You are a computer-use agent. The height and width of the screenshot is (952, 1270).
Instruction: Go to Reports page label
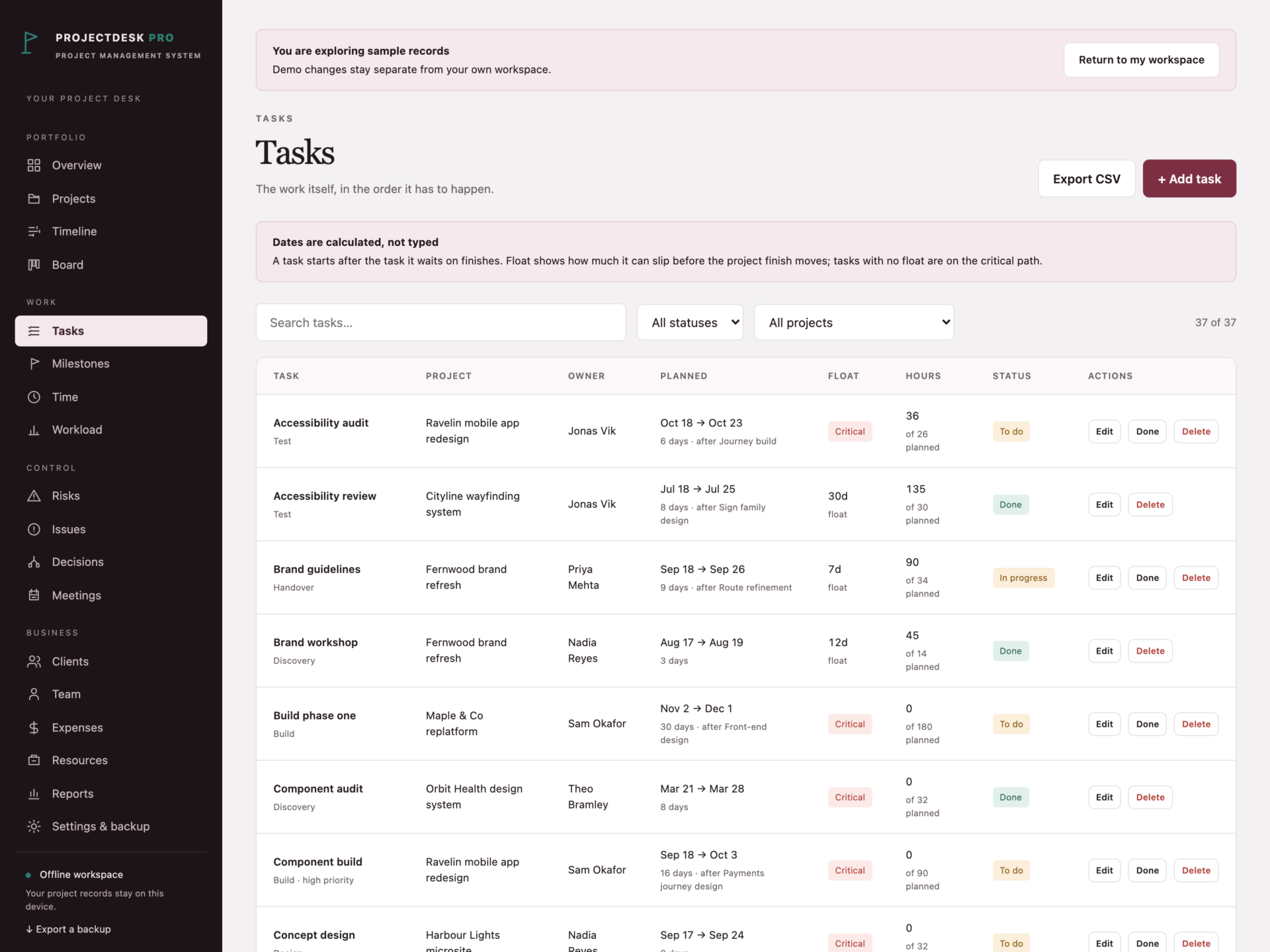(x=73, y=793)
